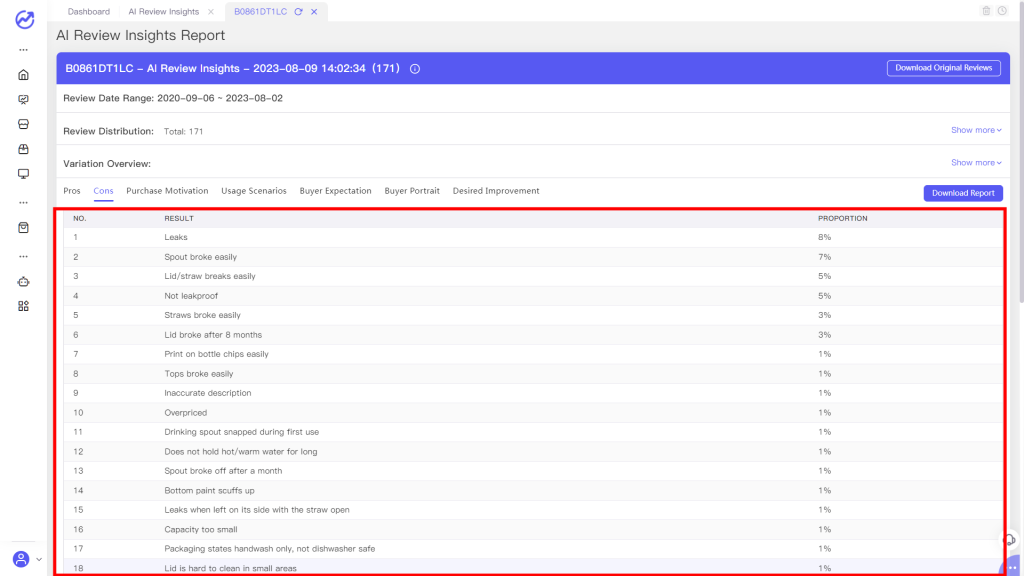
Task: Switch to the Pros tab
Action: pos(72,191)
